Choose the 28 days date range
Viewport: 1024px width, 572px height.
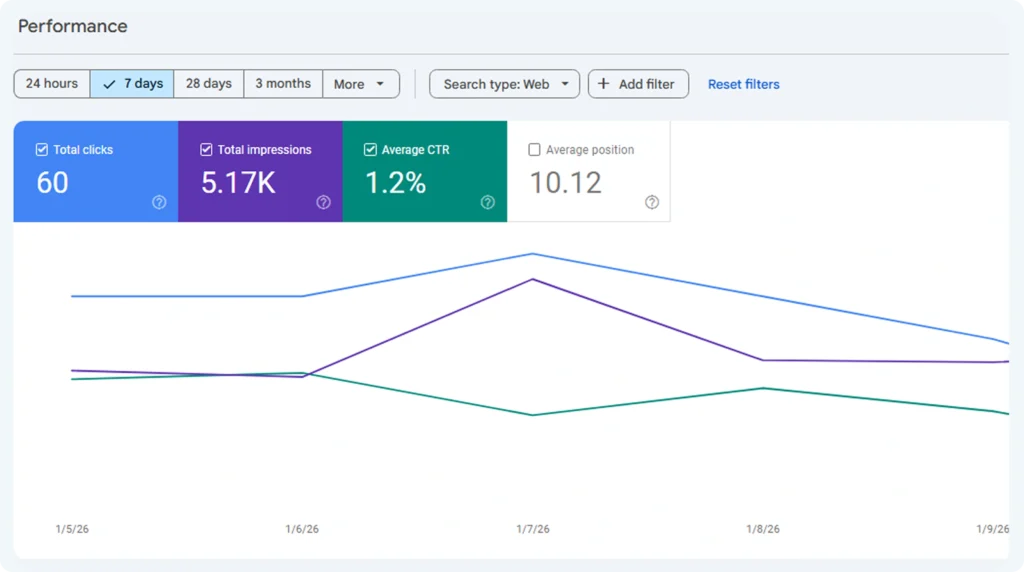(208, 84)
